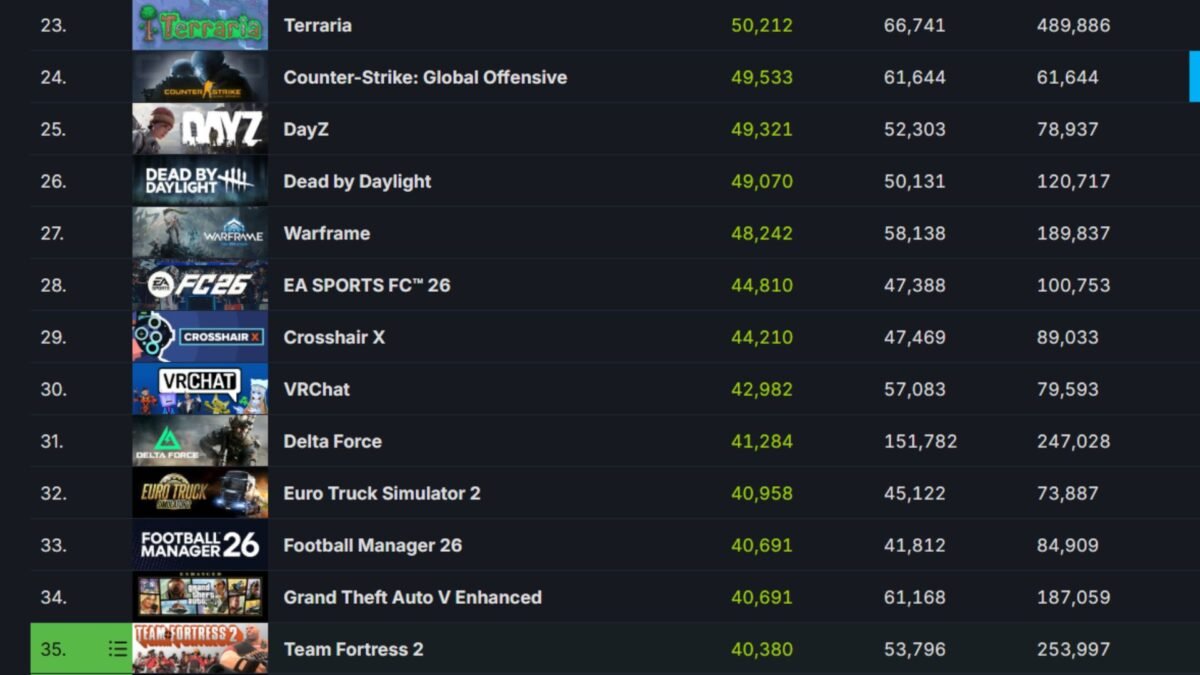The image size is (1200, 675).
Task: Open the Football Manager 26 title link
Action: tap(373, 545)
